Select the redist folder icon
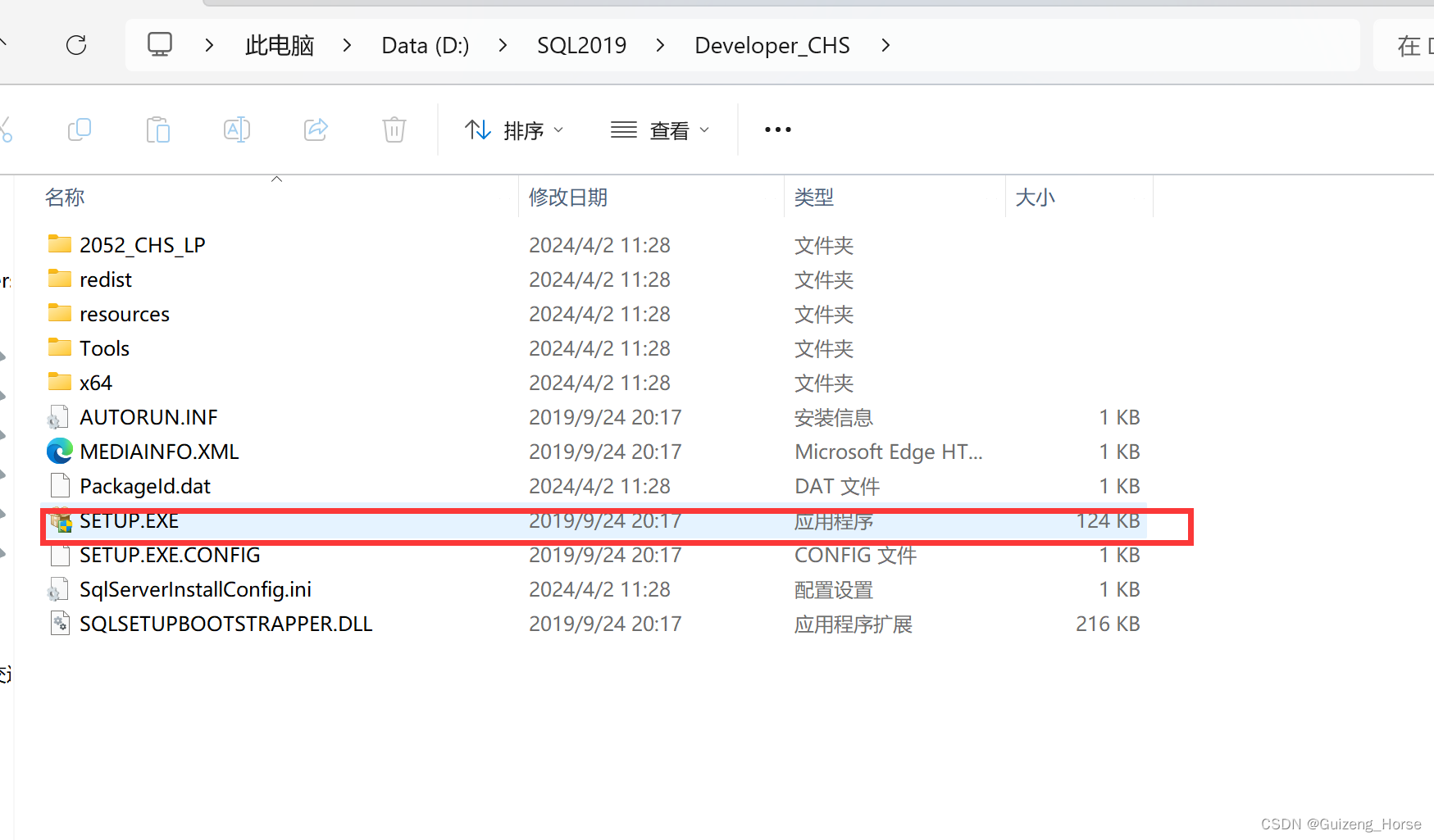 click(x=60, y=278)
